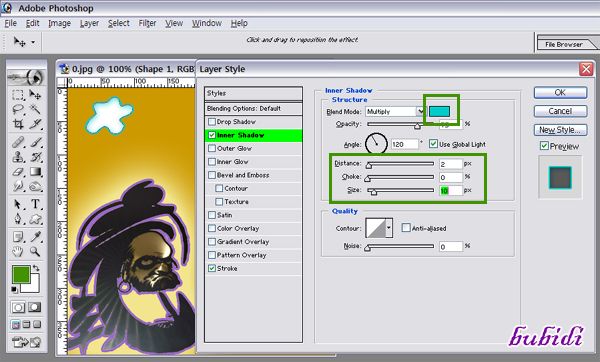Select the Blur tool
Image resolution: width=600 pixels, height=362 pixels.
(18, 186)
